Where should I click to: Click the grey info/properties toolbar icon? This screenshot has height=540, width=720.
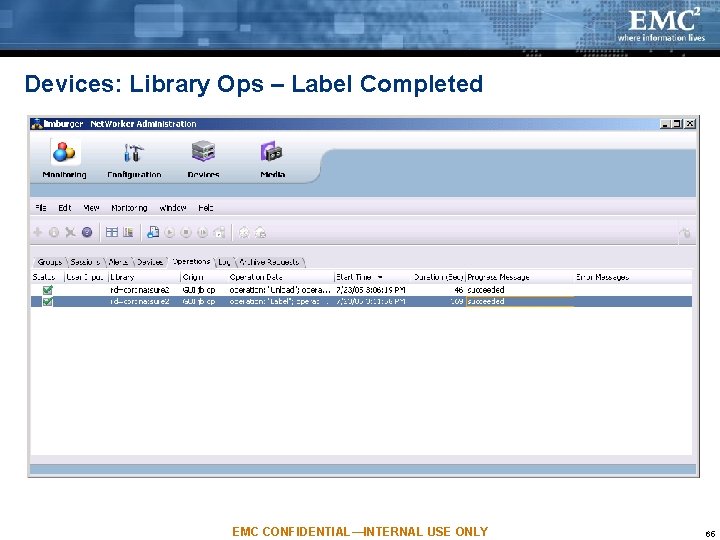tap(54, 232)
